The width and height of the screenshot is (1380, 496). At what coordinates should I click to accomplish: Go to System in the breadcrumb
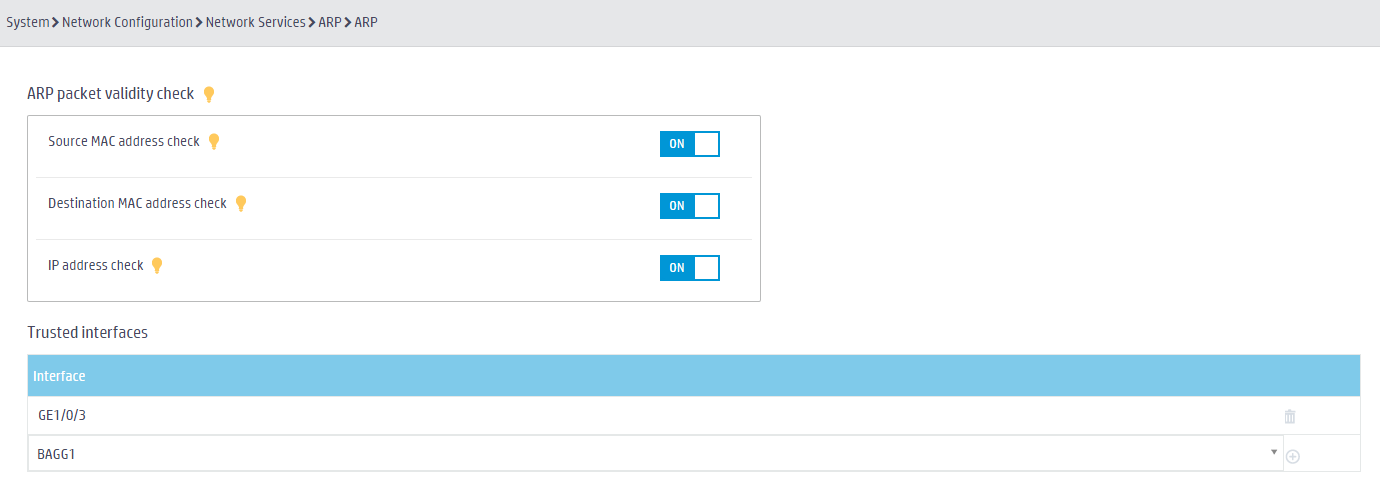[28, 22]
